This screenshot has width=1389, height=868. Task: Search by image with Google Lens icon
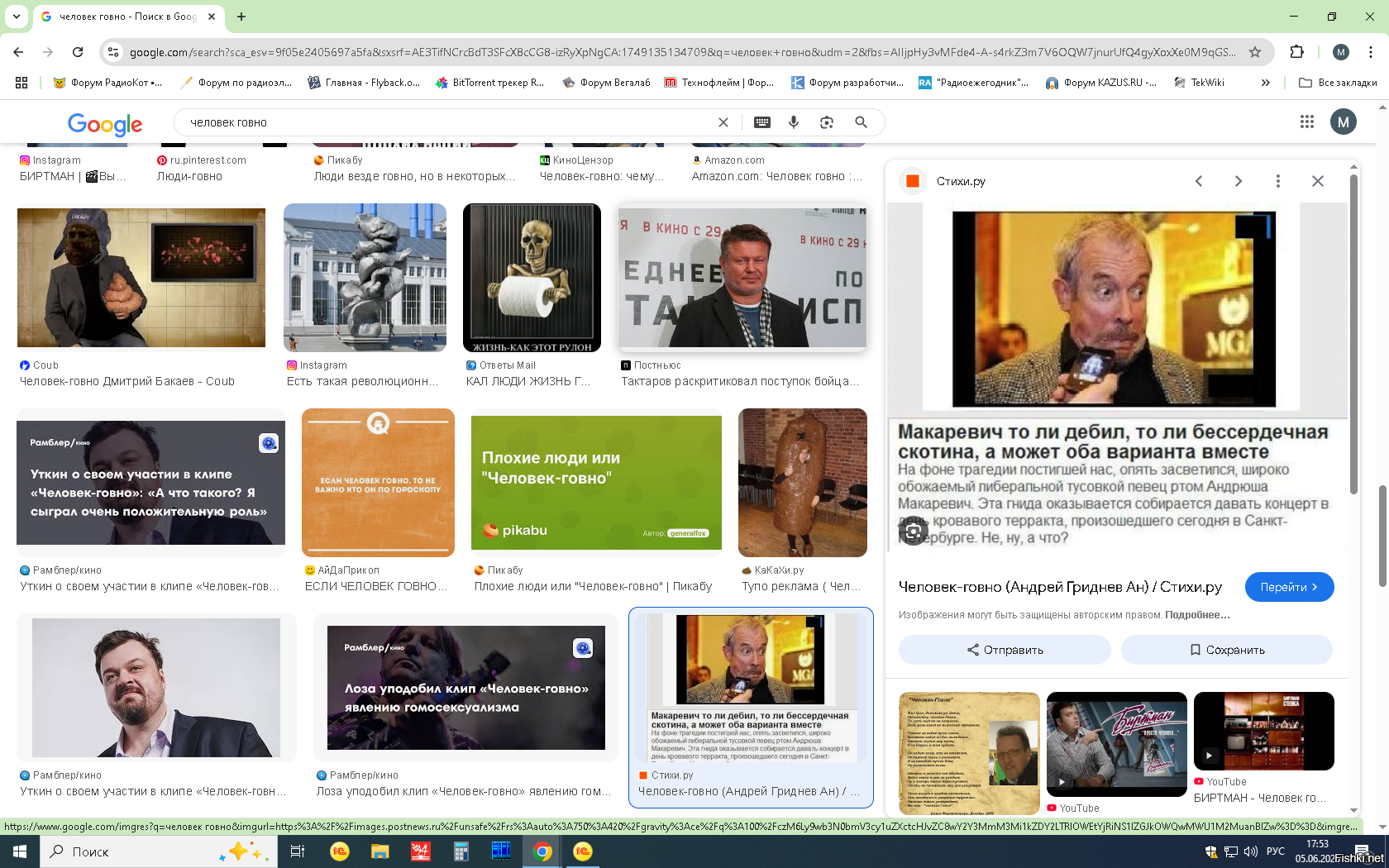coord(827,122)
